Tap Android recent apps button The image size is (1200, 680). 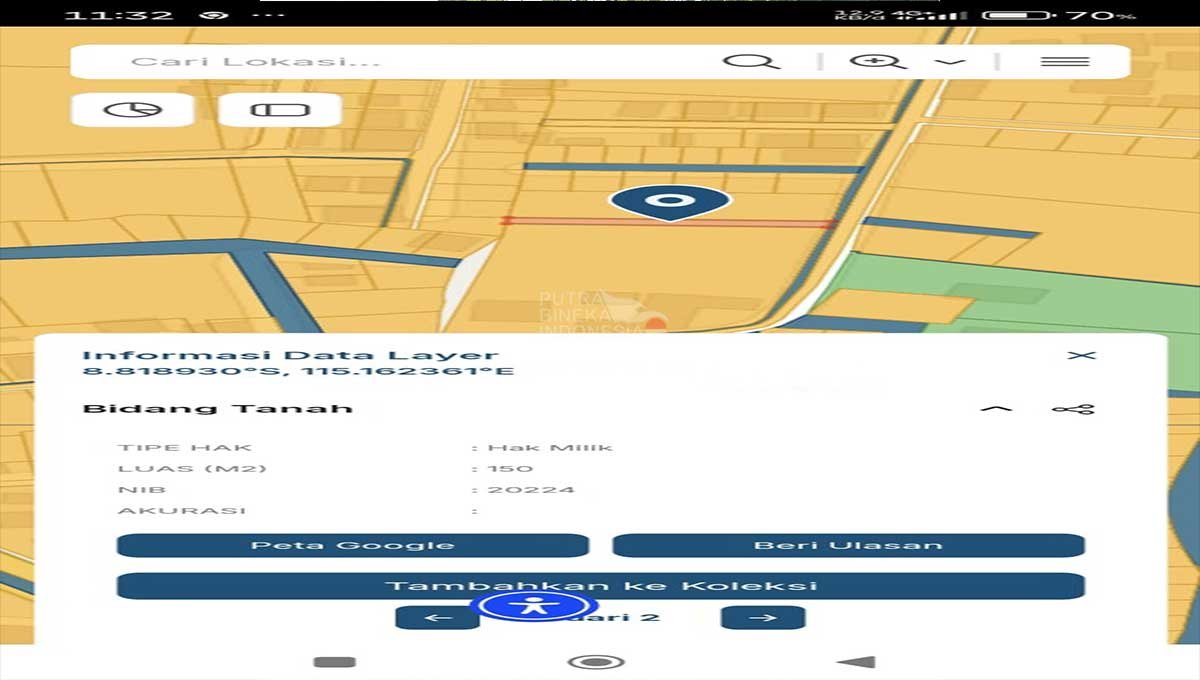point(334,662)
